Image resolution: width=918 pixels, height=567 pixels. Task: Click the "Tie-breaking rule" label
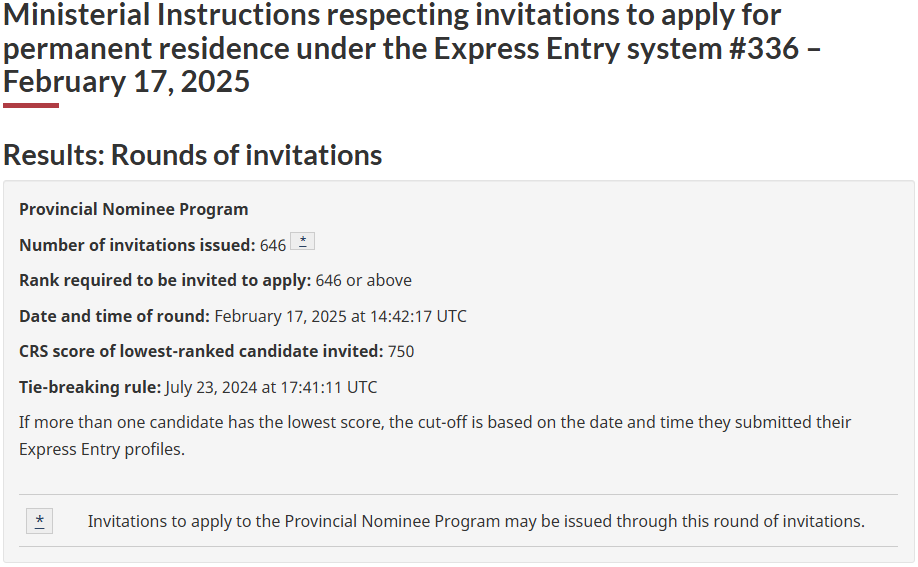tap(90, 387)
